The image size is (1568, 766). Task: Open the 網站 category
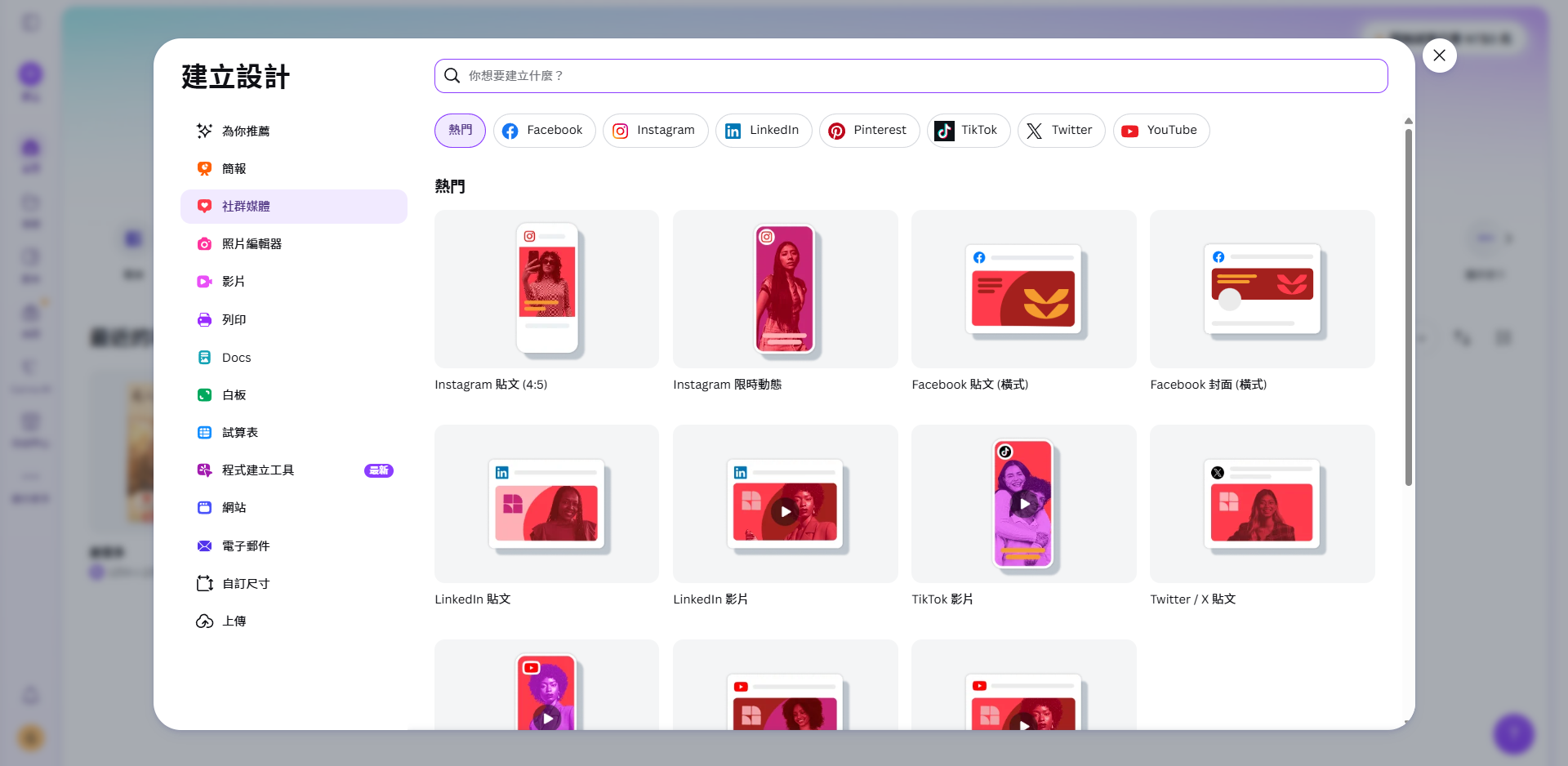point(294,507)
